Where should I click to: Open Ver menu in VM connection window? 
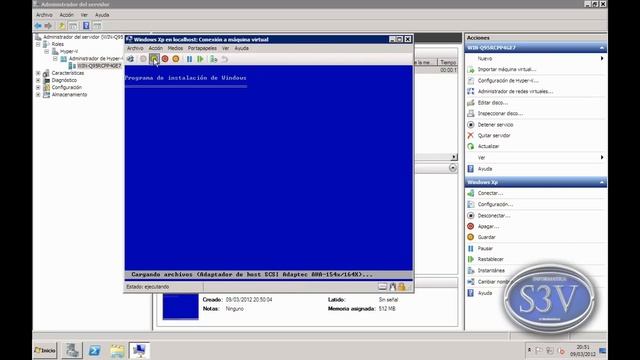point(225,48)
